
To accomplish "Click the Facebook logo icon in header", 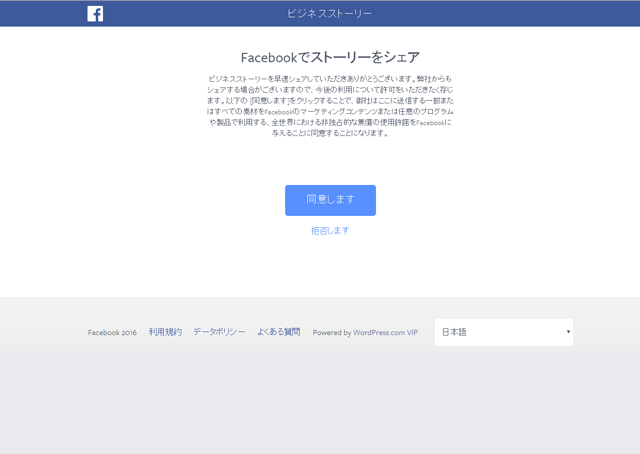I will point(95,14).
